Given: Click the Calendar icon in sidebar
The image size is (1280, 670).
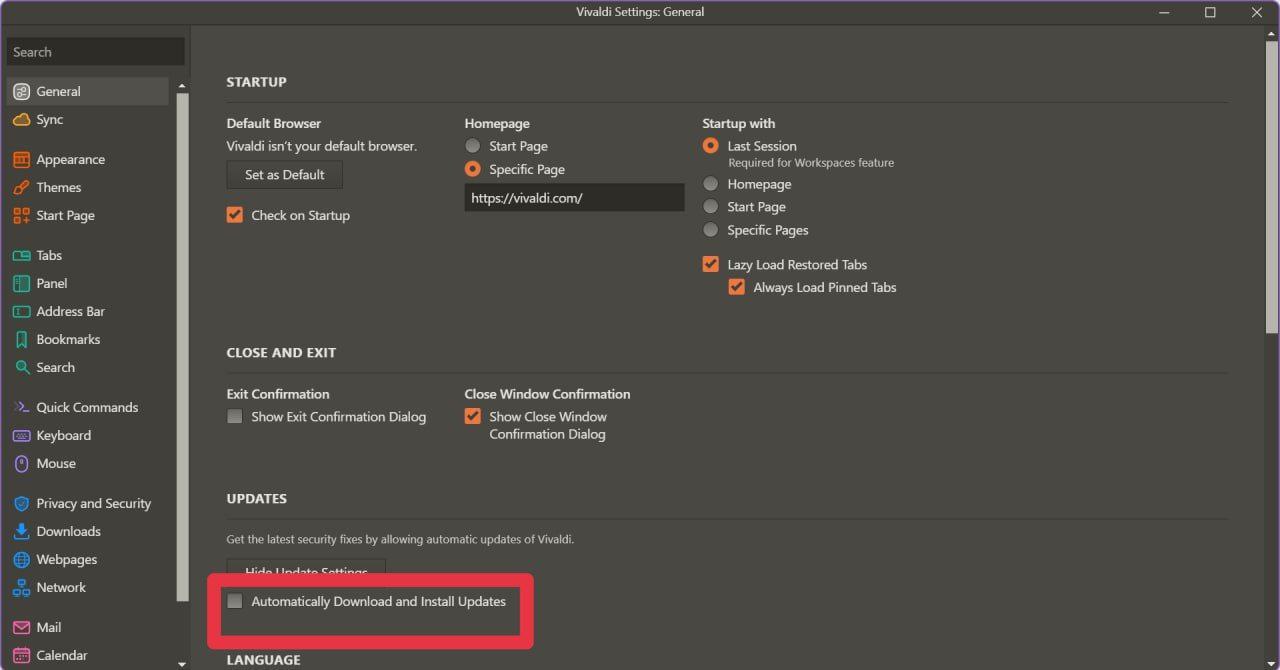Looking at the screenshot, I should 21,655.
